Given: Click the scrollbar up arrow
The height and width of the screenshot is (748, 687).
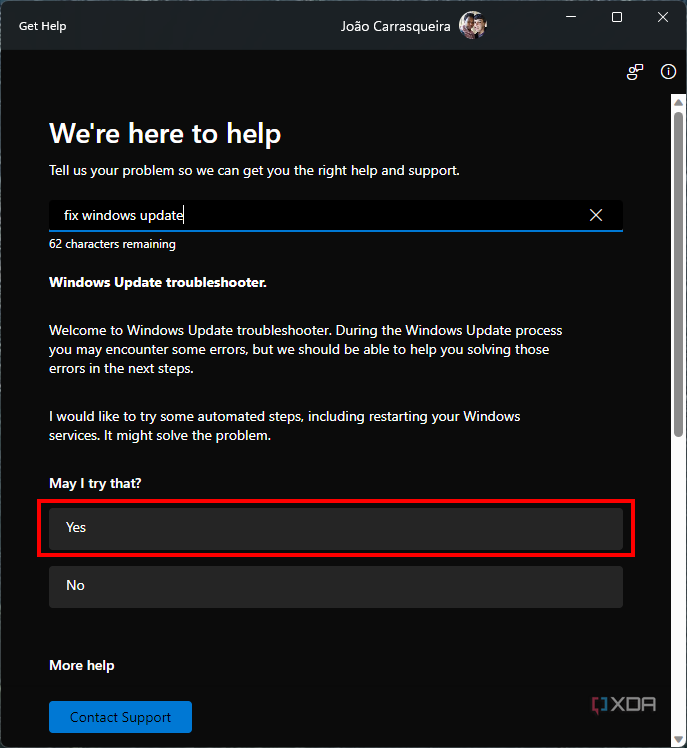Looking at the screenshot, I should point(678,102).
